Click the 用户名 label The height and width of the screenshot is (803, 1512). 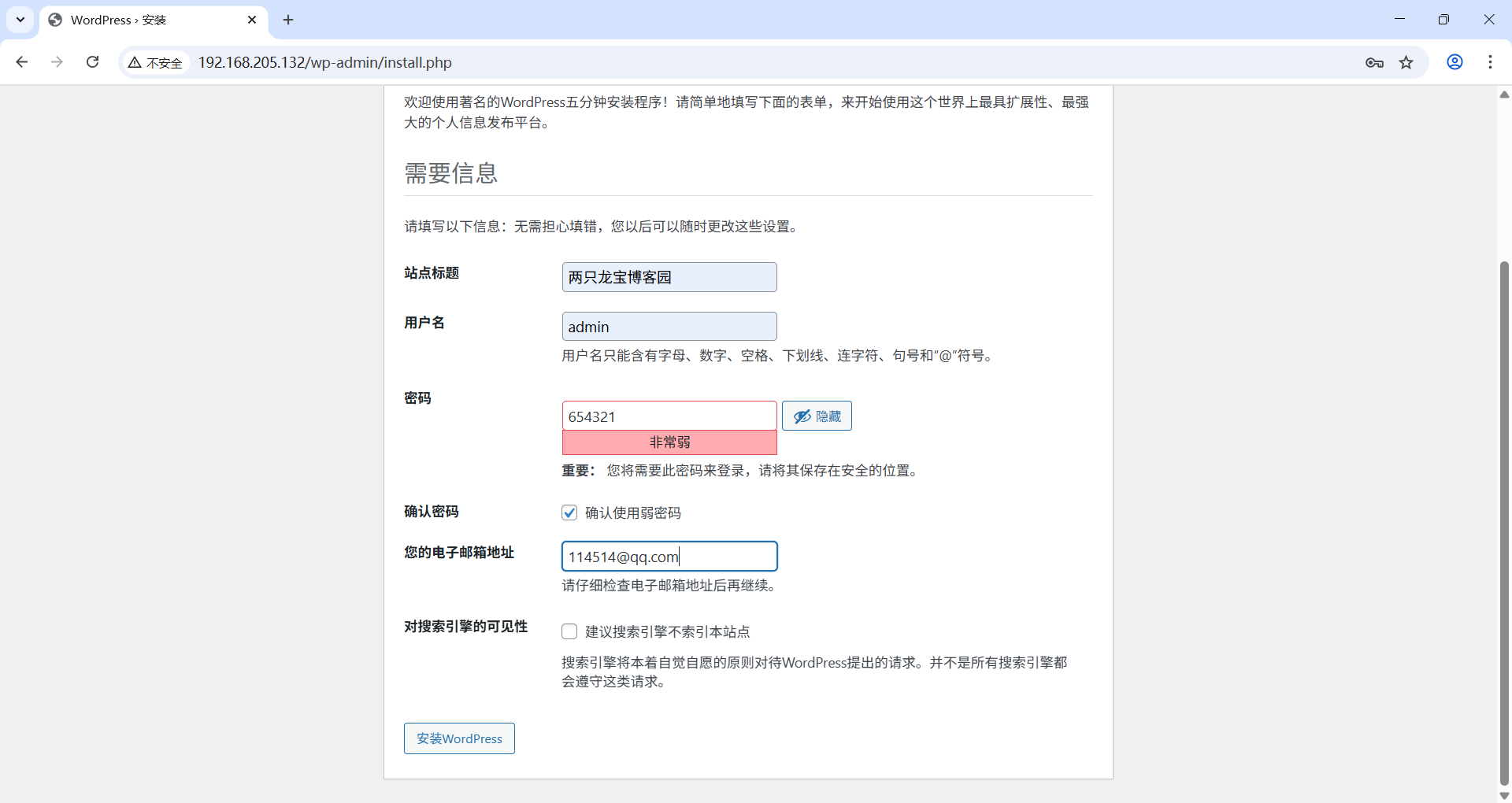point(424,323)
